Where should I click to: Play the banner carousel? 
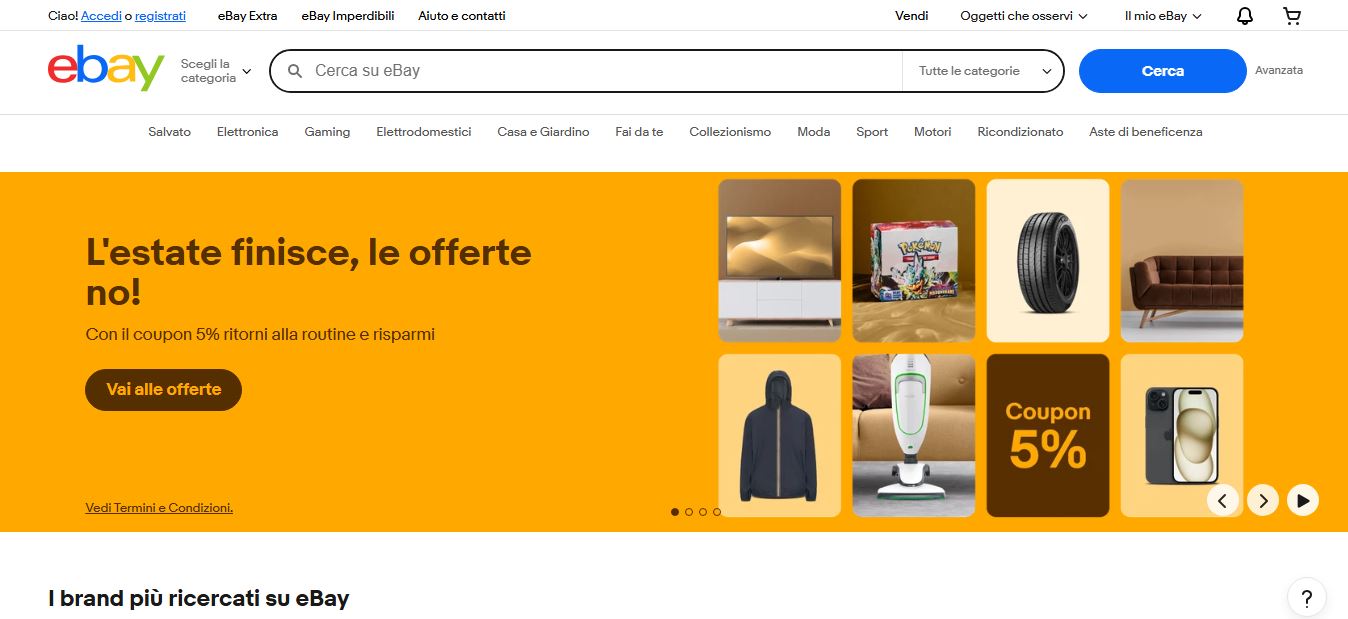pos(1302,499)
